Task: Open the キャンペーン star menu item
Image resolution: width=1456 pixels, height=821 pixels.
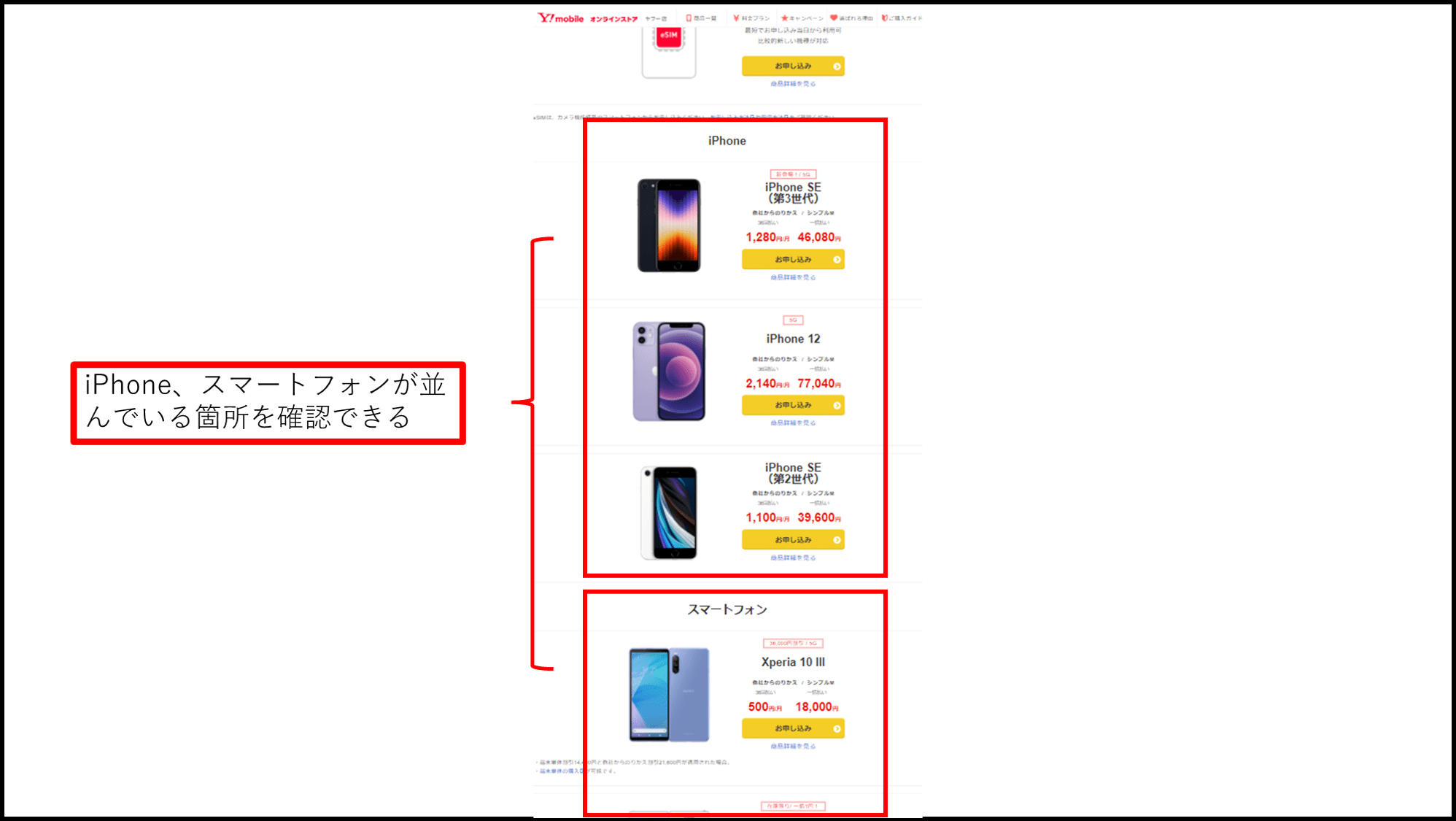Action: pos(802,18)
